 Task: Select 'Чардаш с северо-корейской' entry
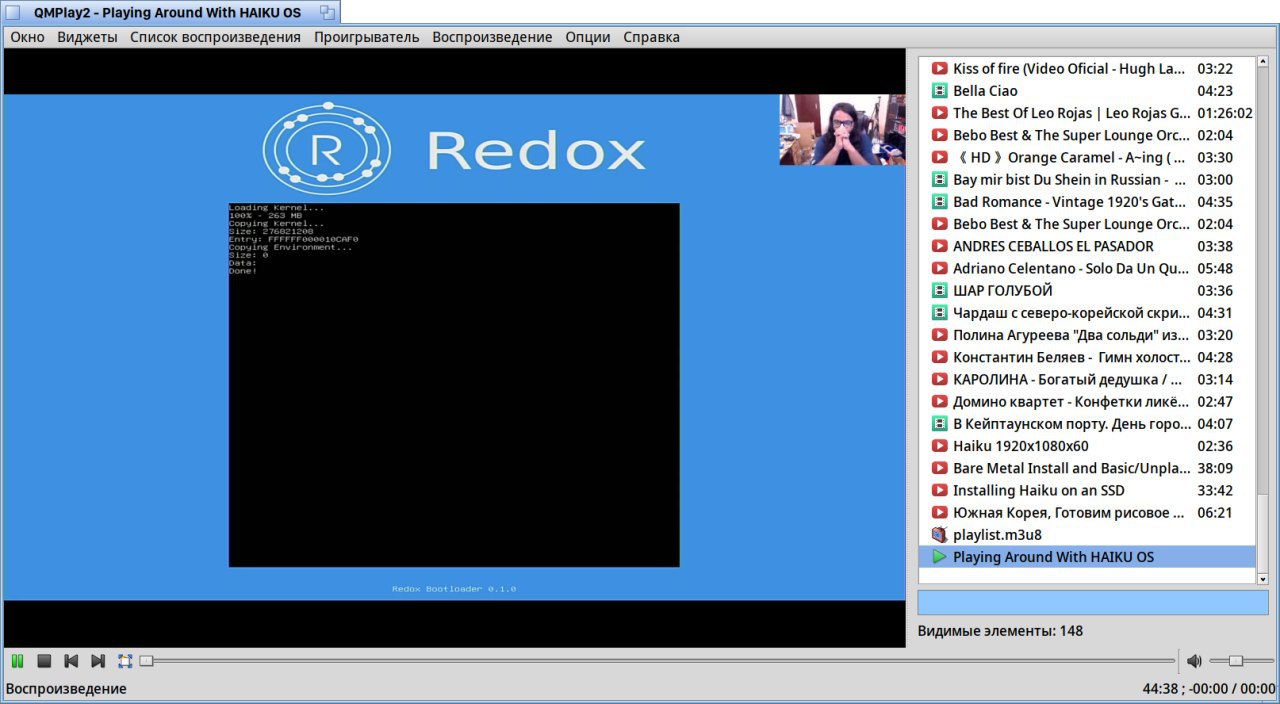tap(1087, 313)
